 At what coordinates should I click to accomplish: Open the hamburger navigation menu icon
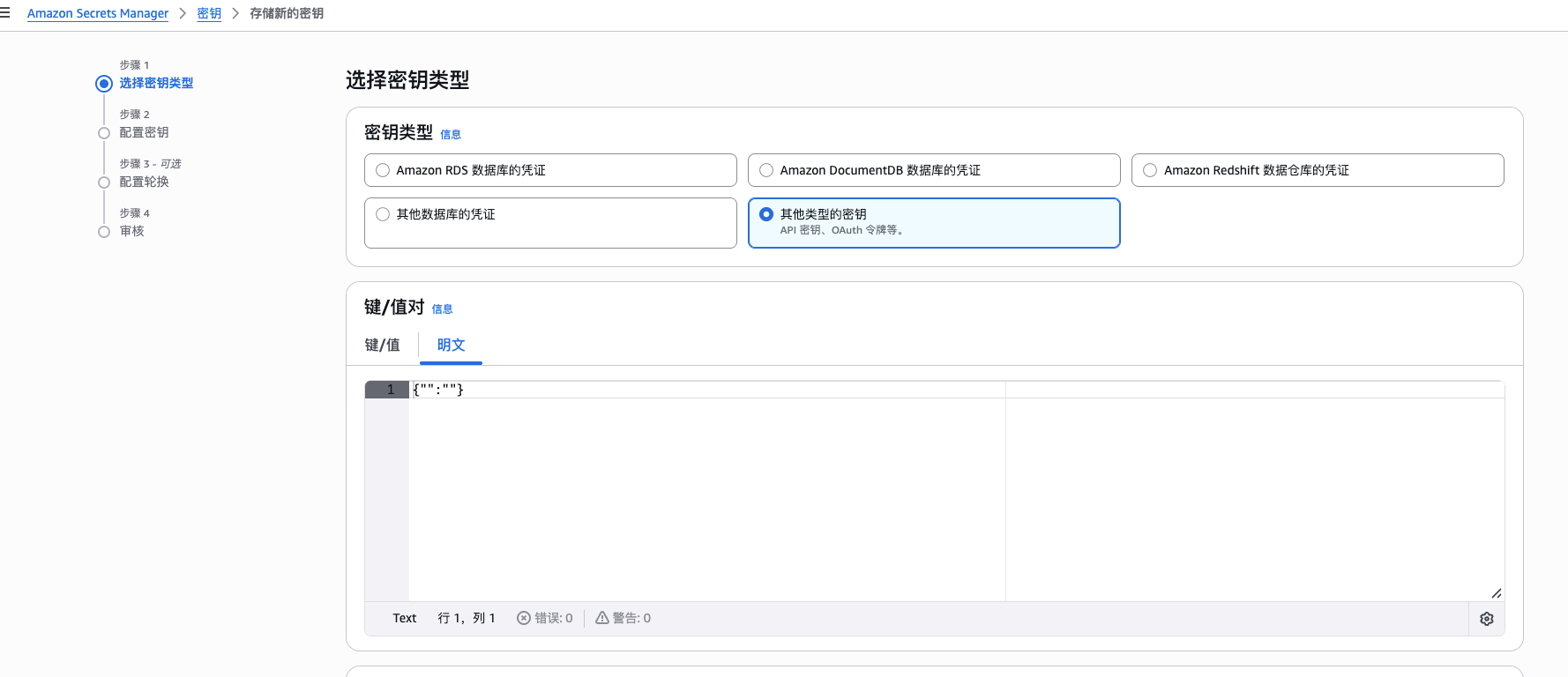tap(5, 13)
